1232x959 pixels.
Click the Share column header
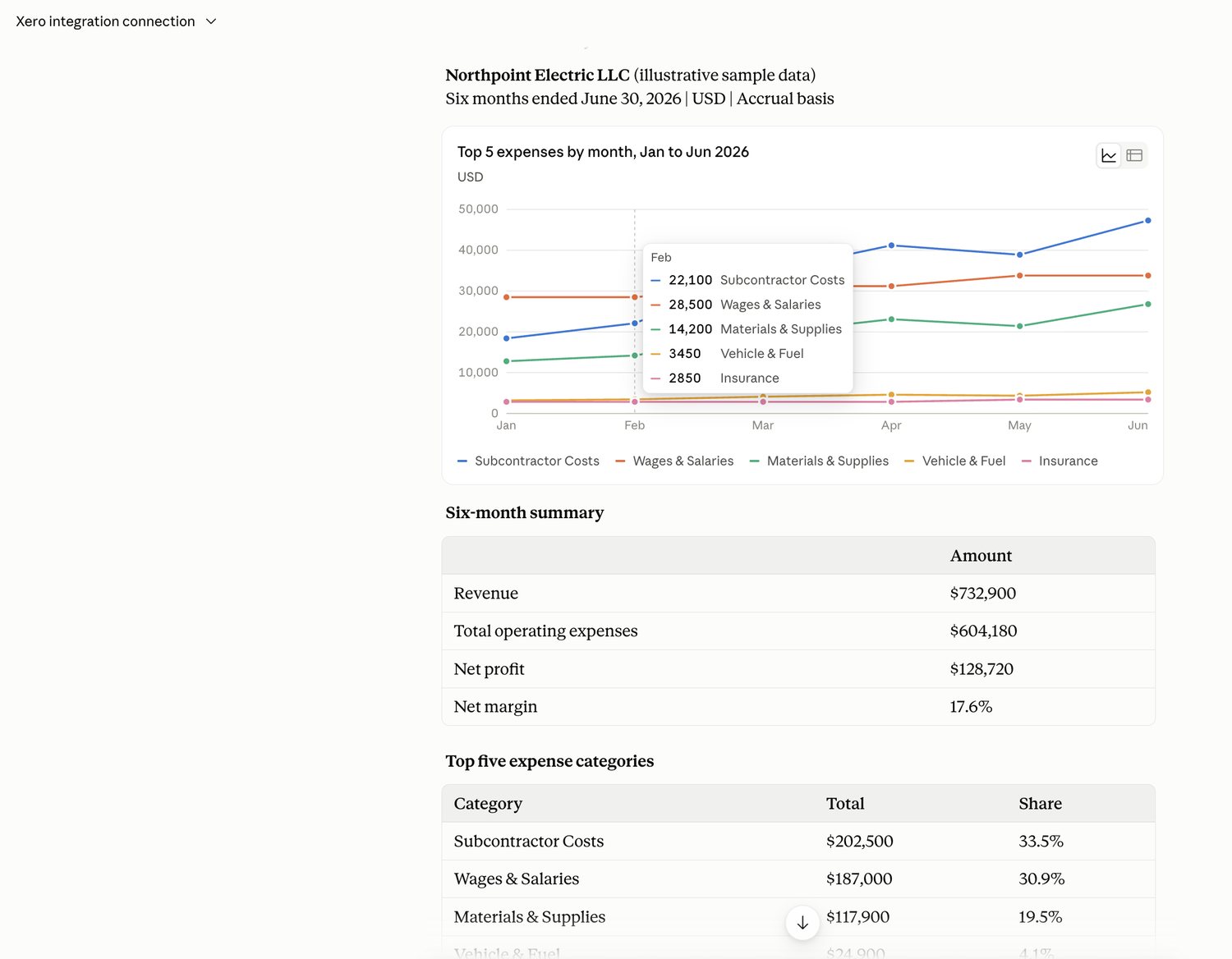point(1040,804)
